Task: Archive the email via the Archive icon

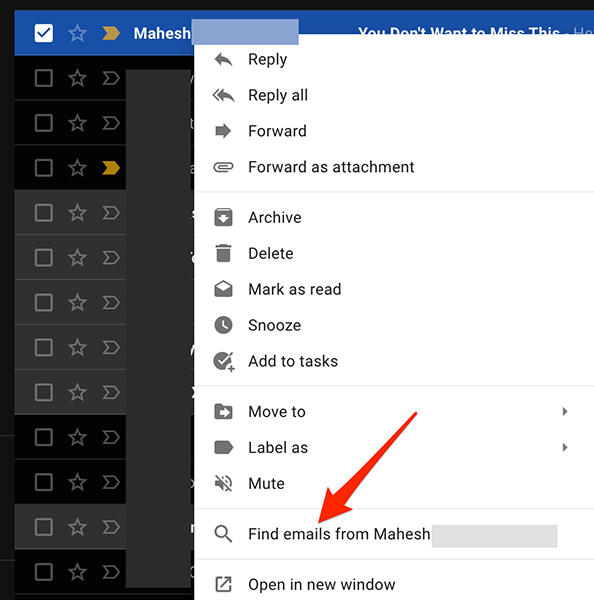Action: tap(224, 217)
